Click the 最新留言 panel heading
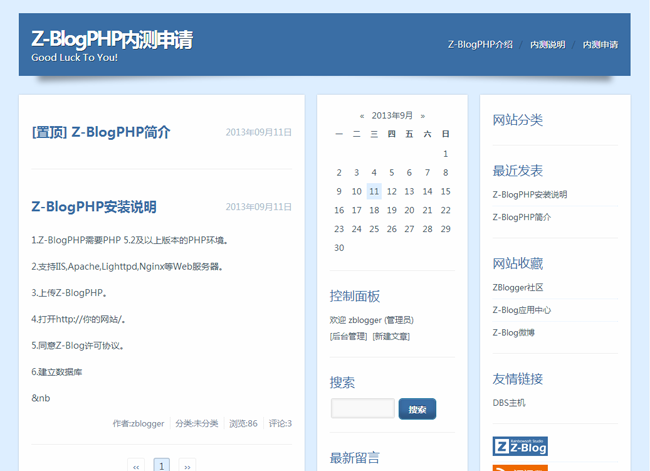Image resolution: width=650 pixels, height=471 pixels. tap(355, 458)
